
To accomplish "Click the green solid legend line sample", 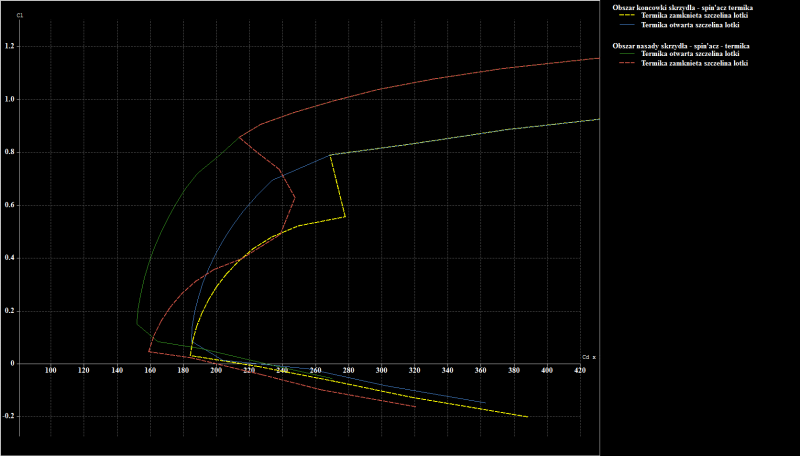I will coord(625,54).
